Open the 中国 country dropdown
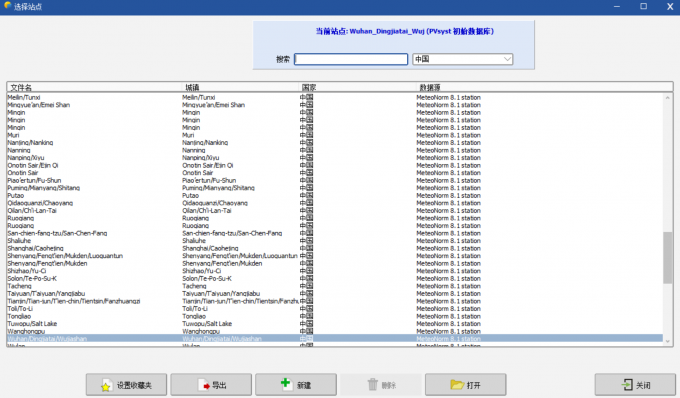 tap(463, 59)
